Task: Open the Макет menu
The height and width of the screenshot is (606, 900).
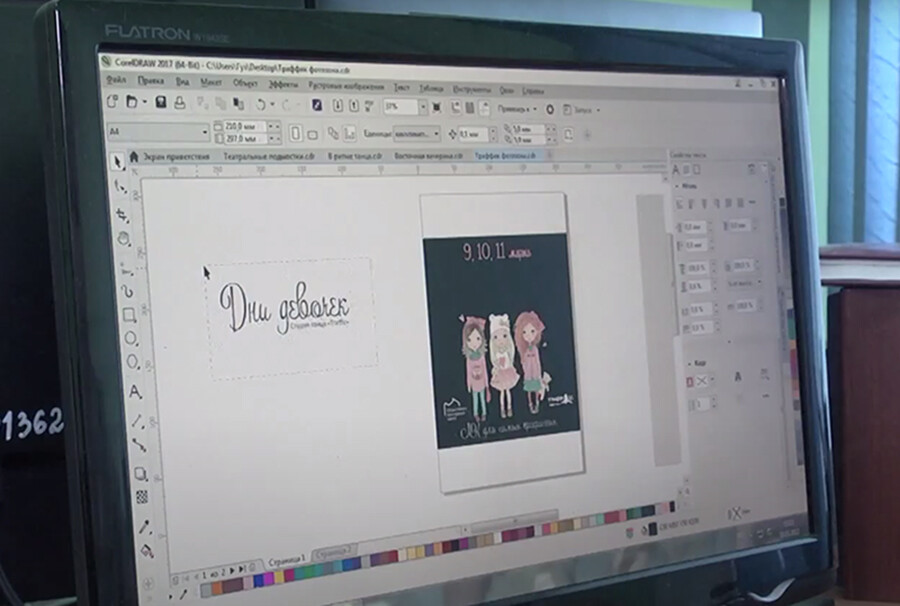Action: 211,83
